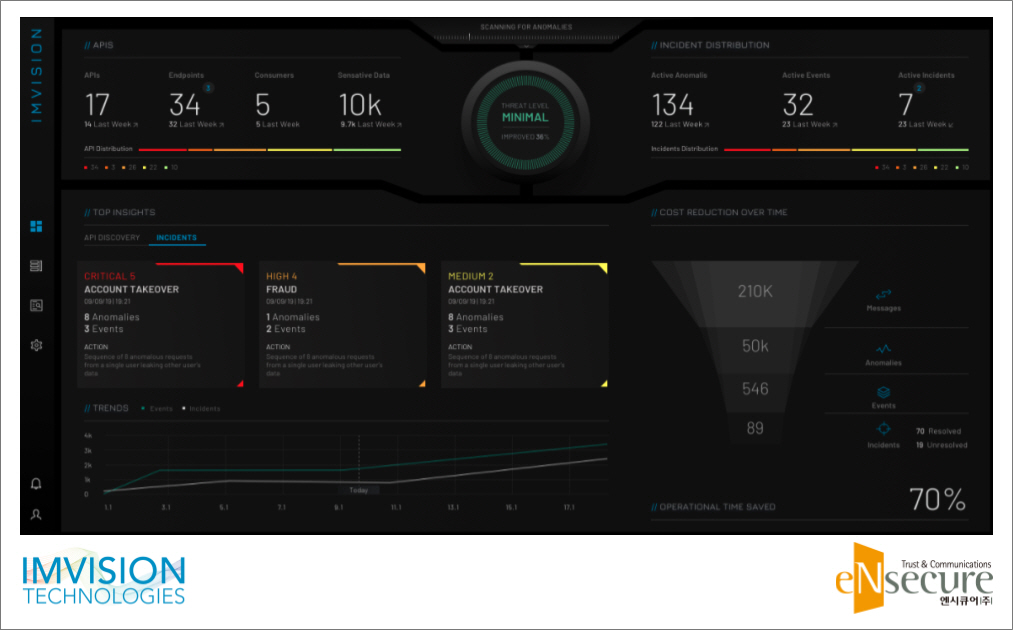Screen dimensions: 1013x630
Task: Click the list view icon in sidebar
Action: 36,266
